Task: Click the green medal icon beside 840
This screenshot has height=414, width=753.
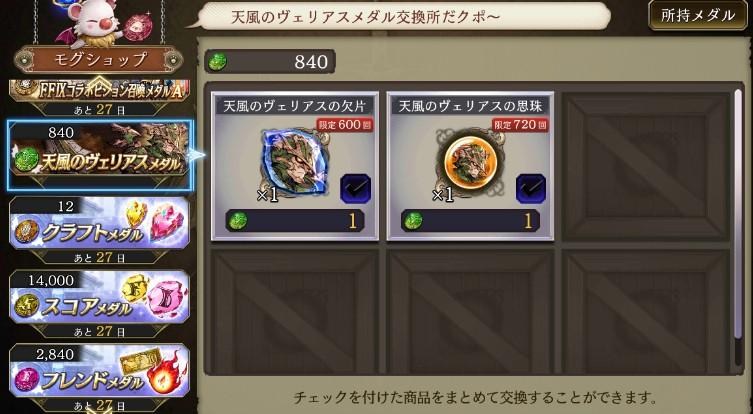Action: click(218, 61)
